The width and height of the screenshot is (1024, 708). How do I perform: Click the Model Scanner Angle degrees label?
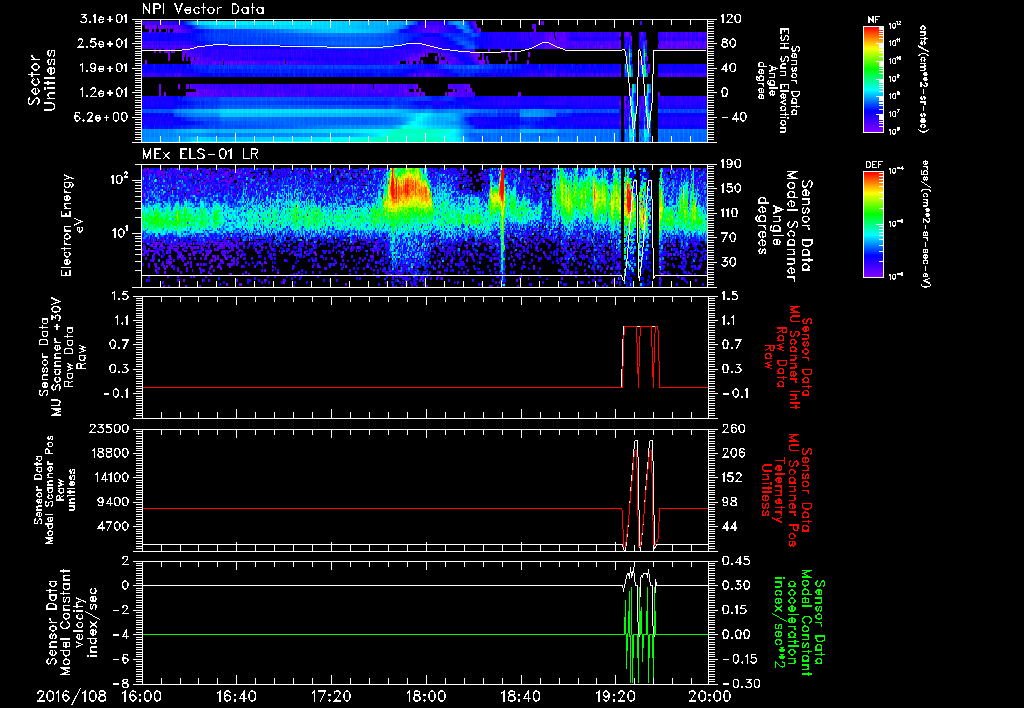tap(784, 226)
